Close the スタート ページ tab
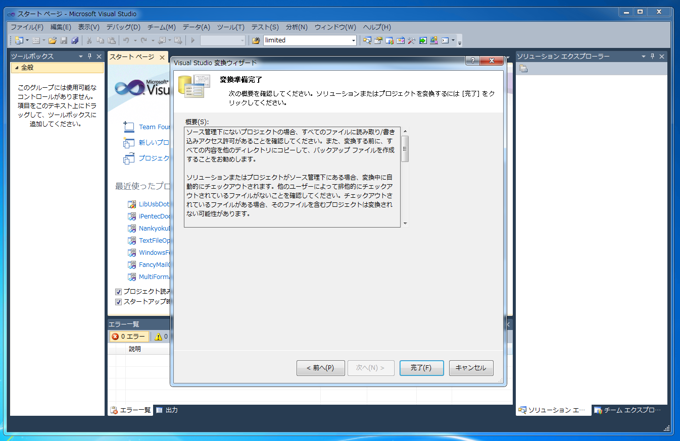The image size is (680, 441). (162, 57)
